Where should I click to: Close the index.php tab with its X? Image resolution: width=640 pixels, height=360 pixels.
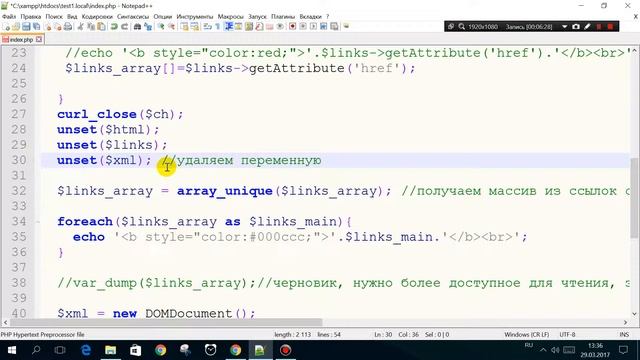click(x=39, y=40)
